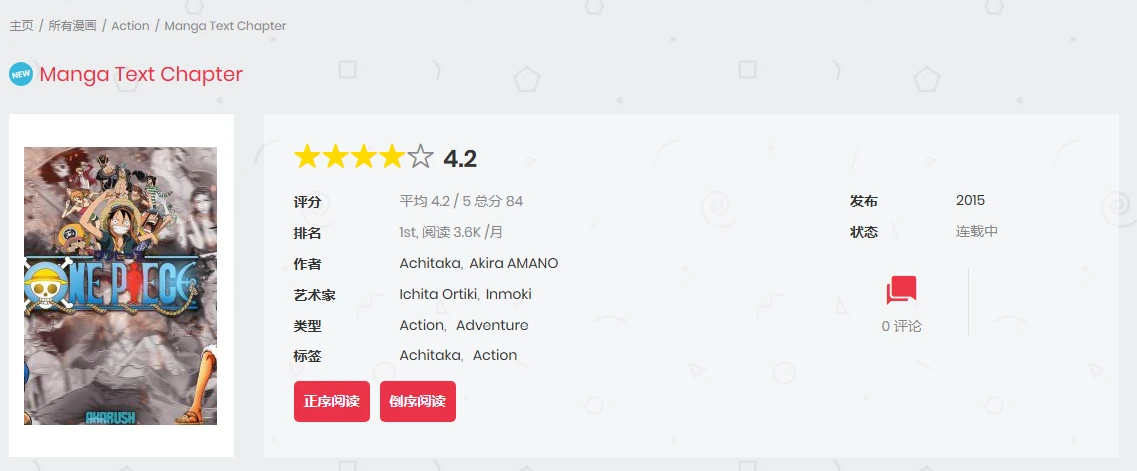The image size is (1137, 471).
Task: Open the Action breadcrumb link
Action: click(x=130, y=26)
